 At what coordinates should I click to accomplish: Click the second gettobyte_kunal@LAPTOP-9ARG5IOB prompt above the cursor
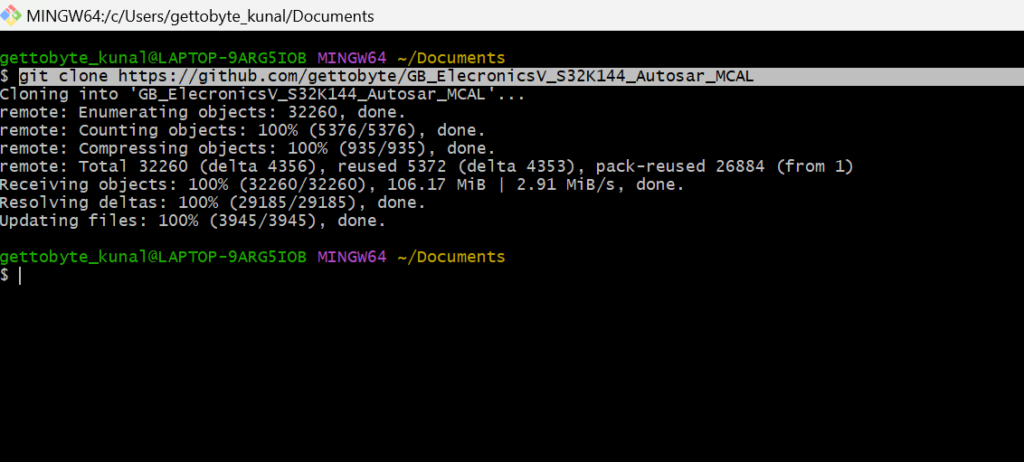(x=253, y=257)
